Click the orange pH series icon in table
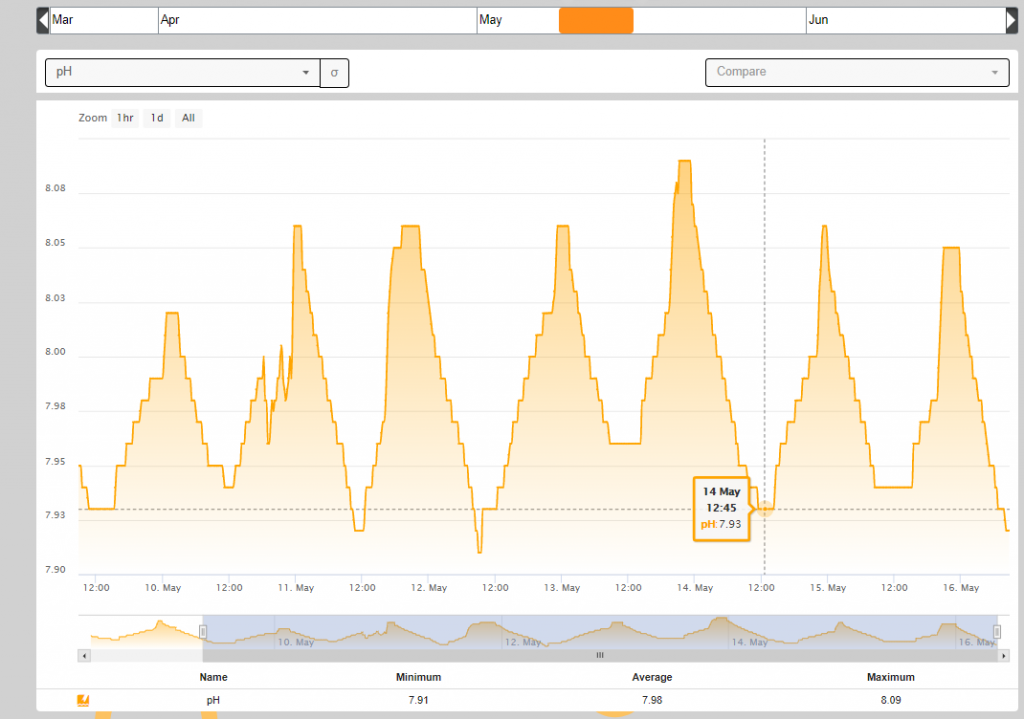This screenshot has height=719, width=1024. (83, 701)
